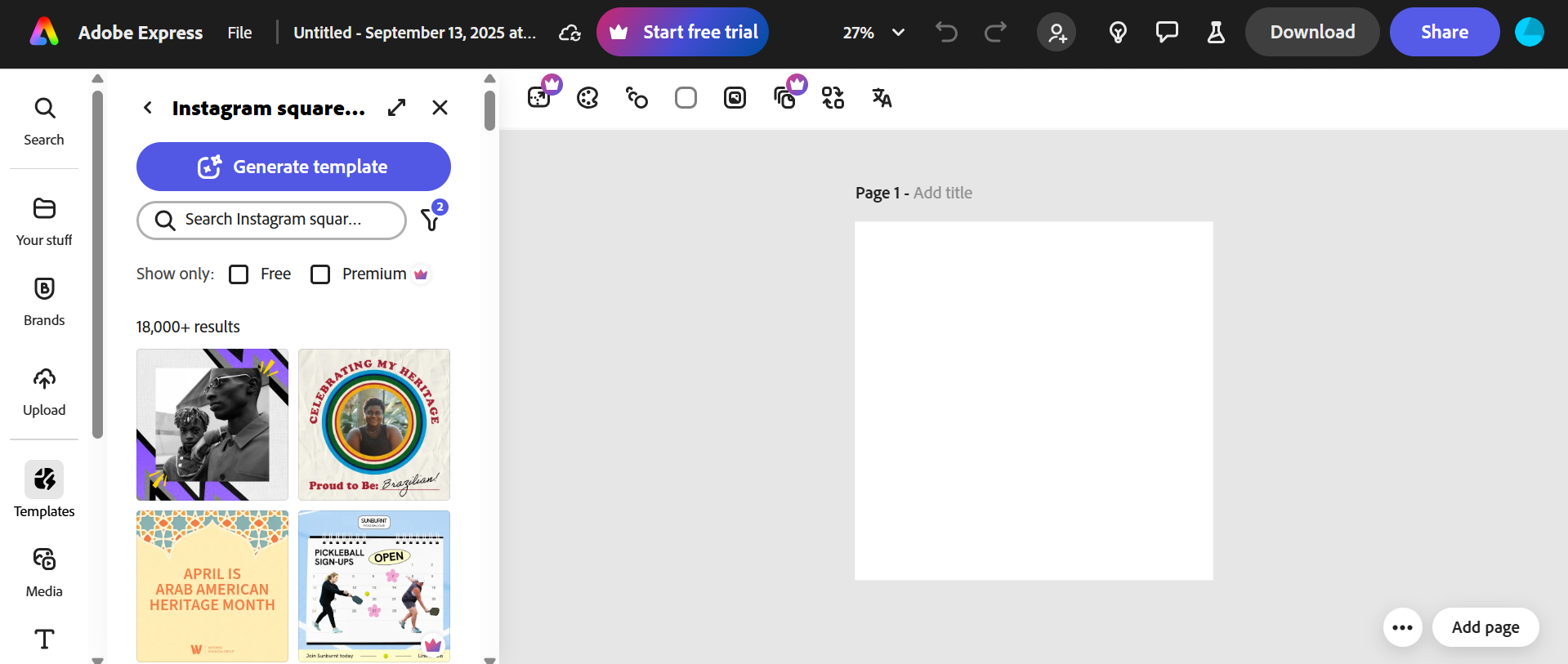Open the Brands sidebar section

point(44,301)
